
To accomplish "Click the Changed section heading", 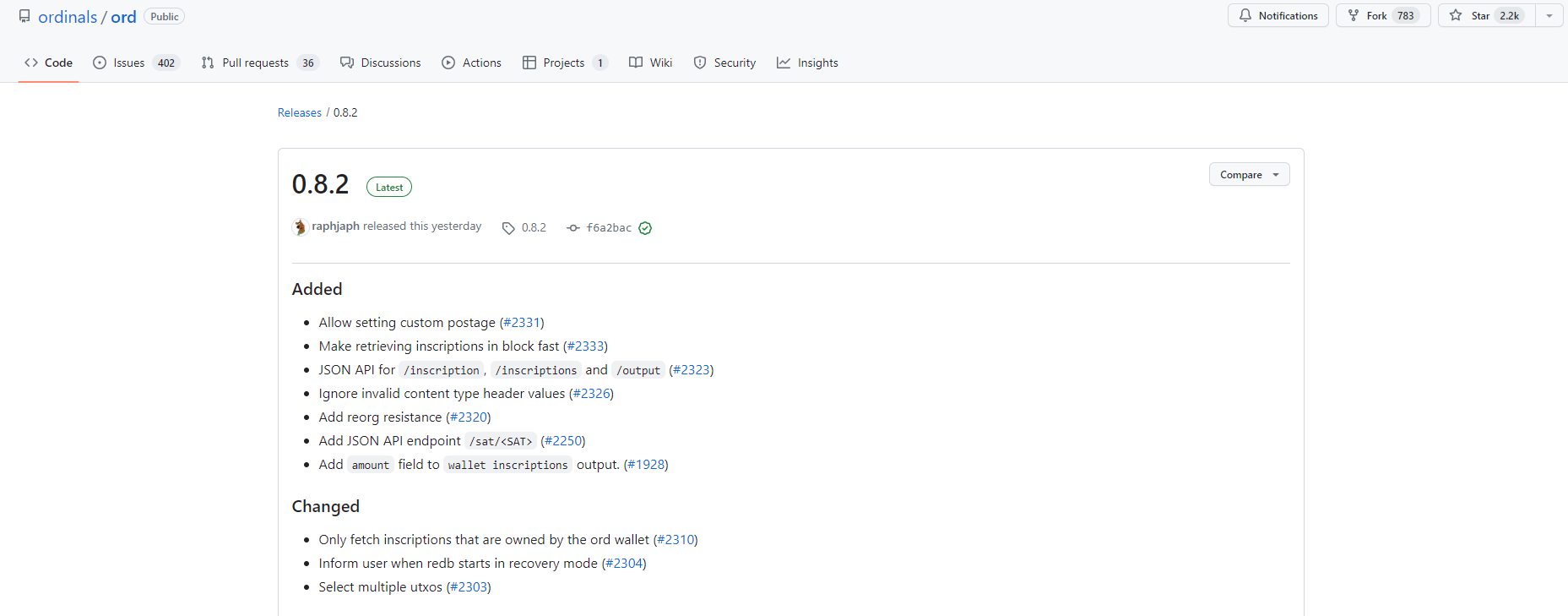I will [x=325, y=506].
